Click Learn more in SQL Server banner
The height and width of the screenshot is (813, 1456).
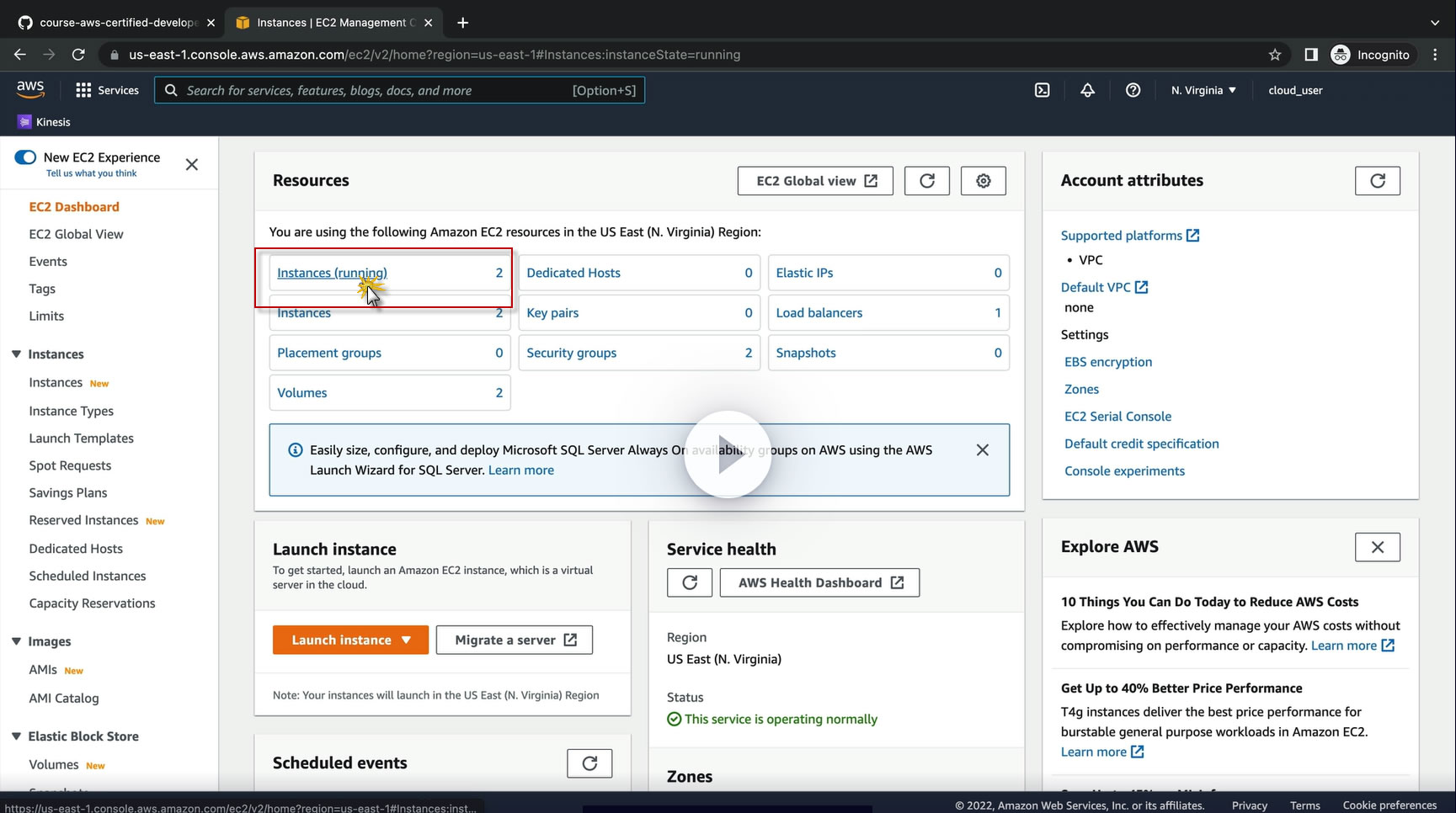point(521,470)
